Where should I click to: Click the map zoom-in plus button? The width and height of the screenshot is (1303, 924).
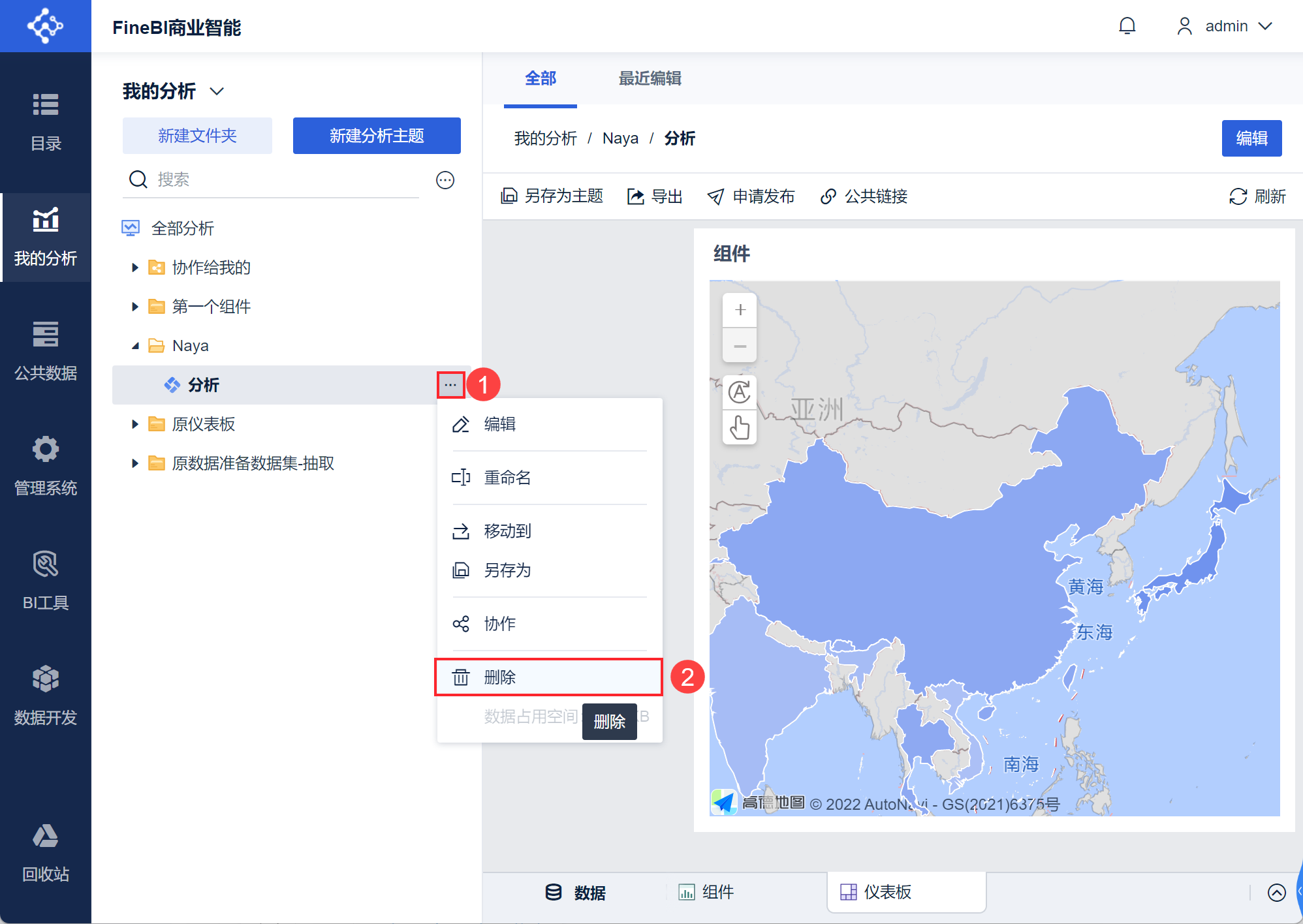tap(740, 310)
